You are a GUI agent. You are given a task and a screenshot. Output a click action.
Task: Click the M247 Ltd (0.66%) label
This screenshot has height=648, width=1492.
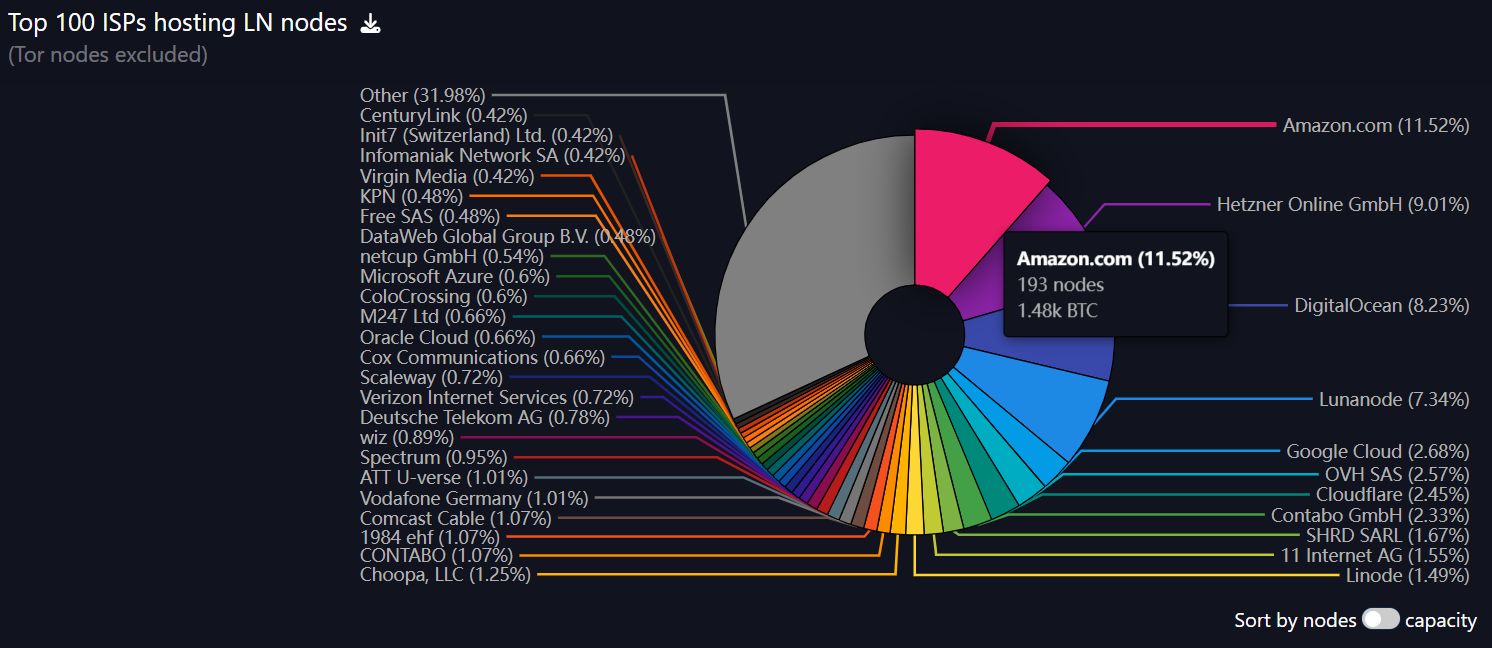click(433, 317)
